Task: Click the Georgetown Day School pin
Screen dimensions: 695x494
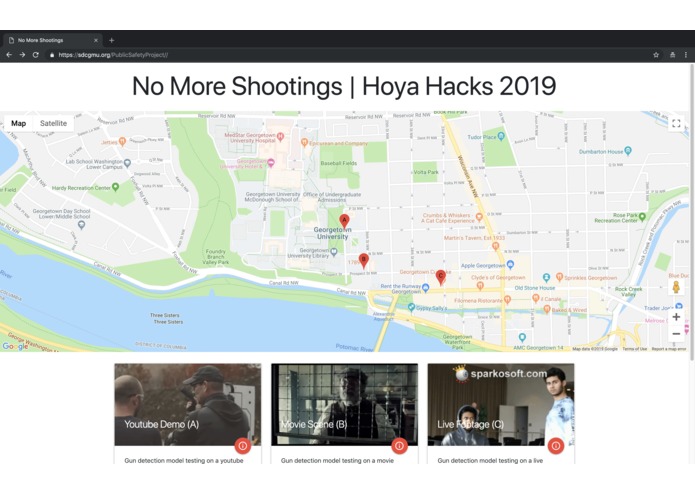Action: (x=81, y=225)
